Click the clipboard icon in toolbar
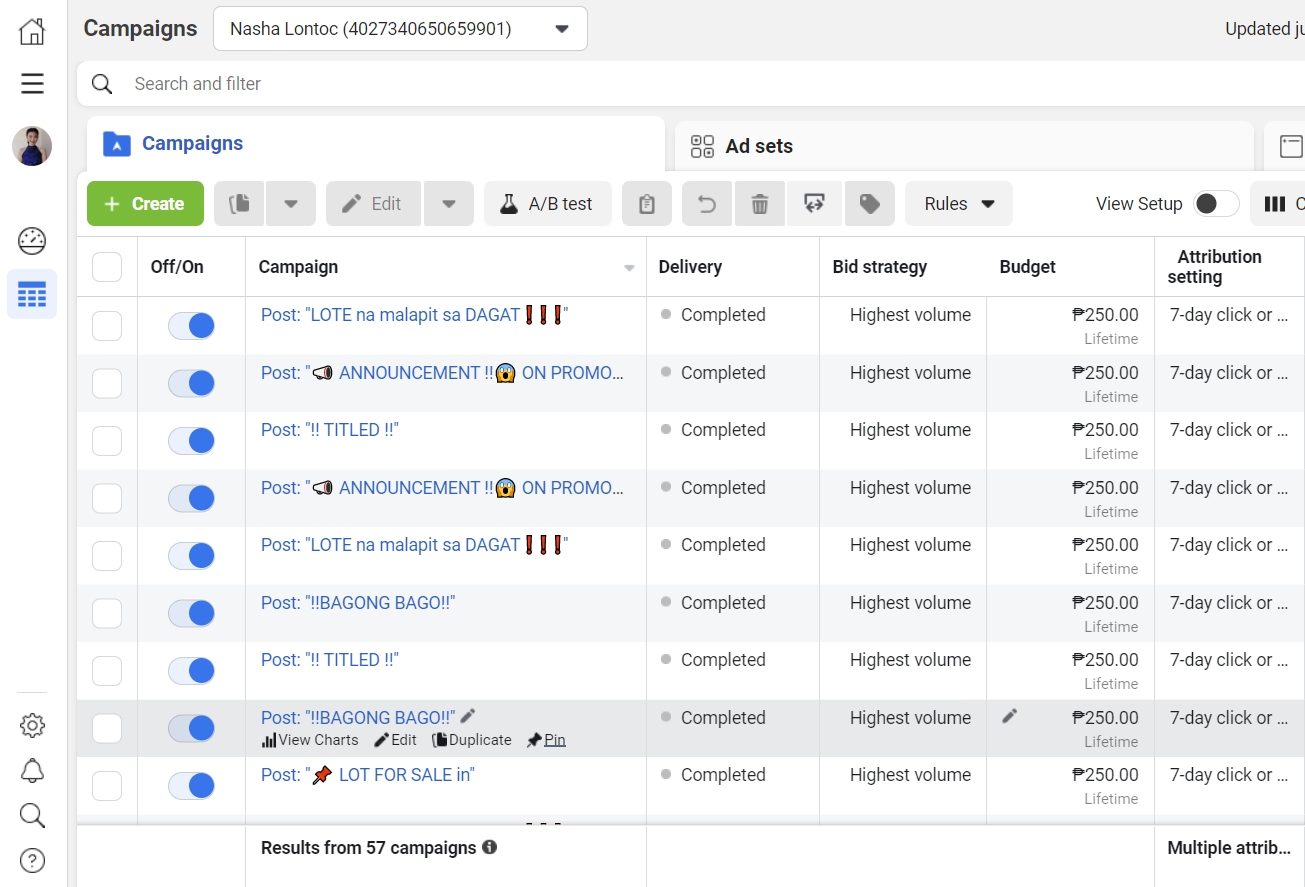 pos(647,204)
